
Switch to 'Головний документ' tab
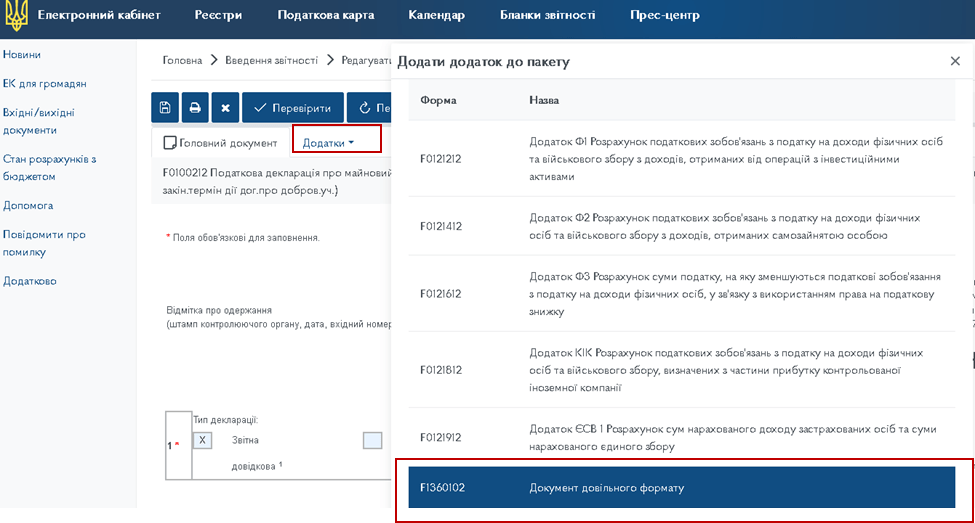(221, 143)
